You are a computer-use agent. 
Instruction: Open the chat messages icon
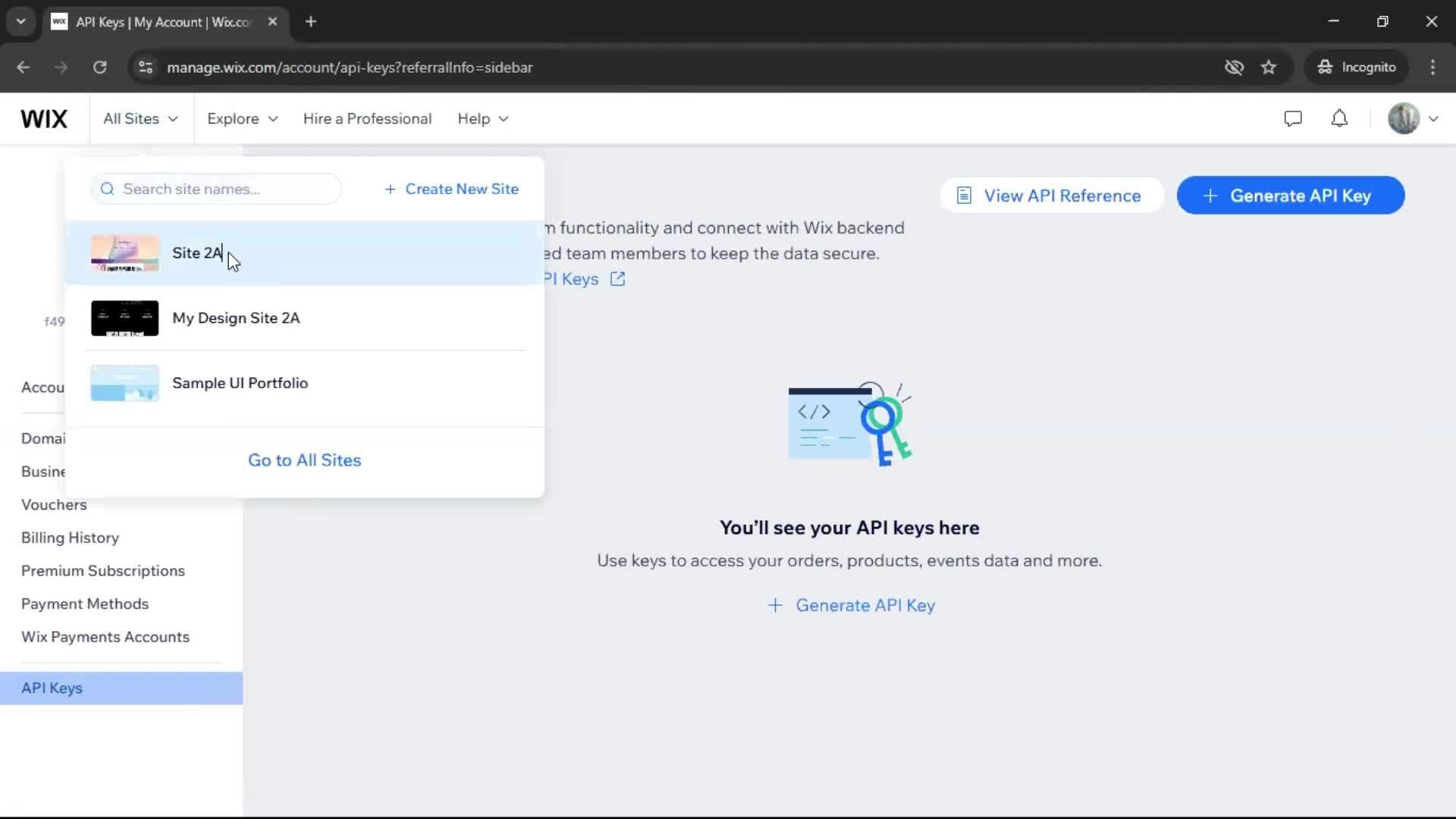(x=1293, y=119)
